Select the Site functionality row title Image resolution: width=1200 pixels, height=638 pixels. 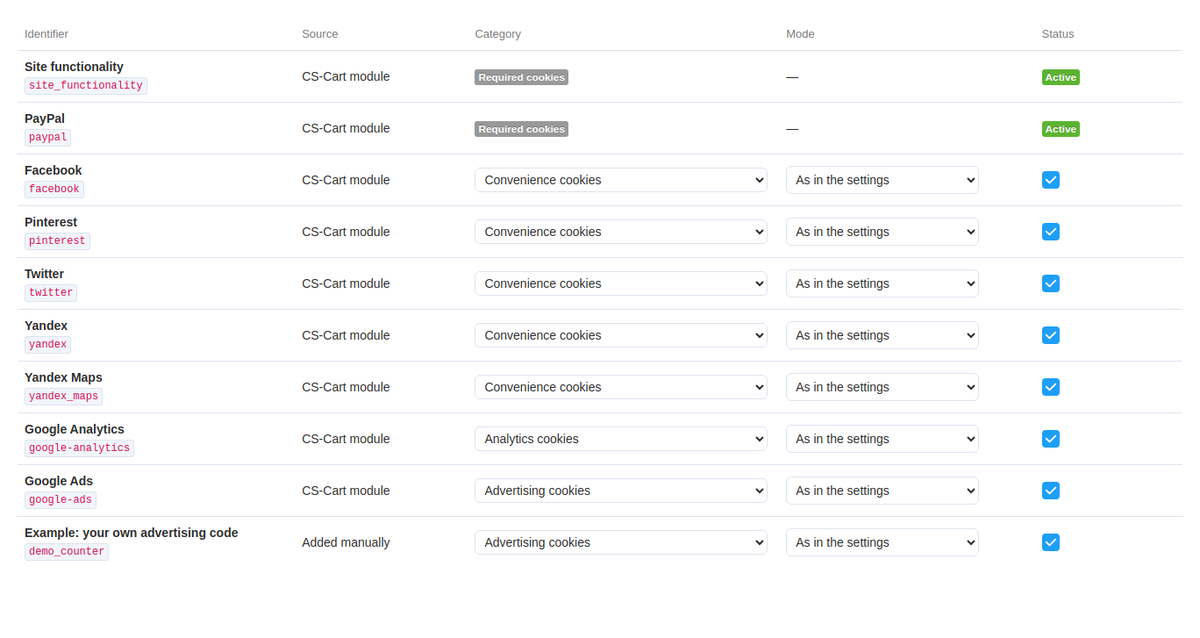74,67
